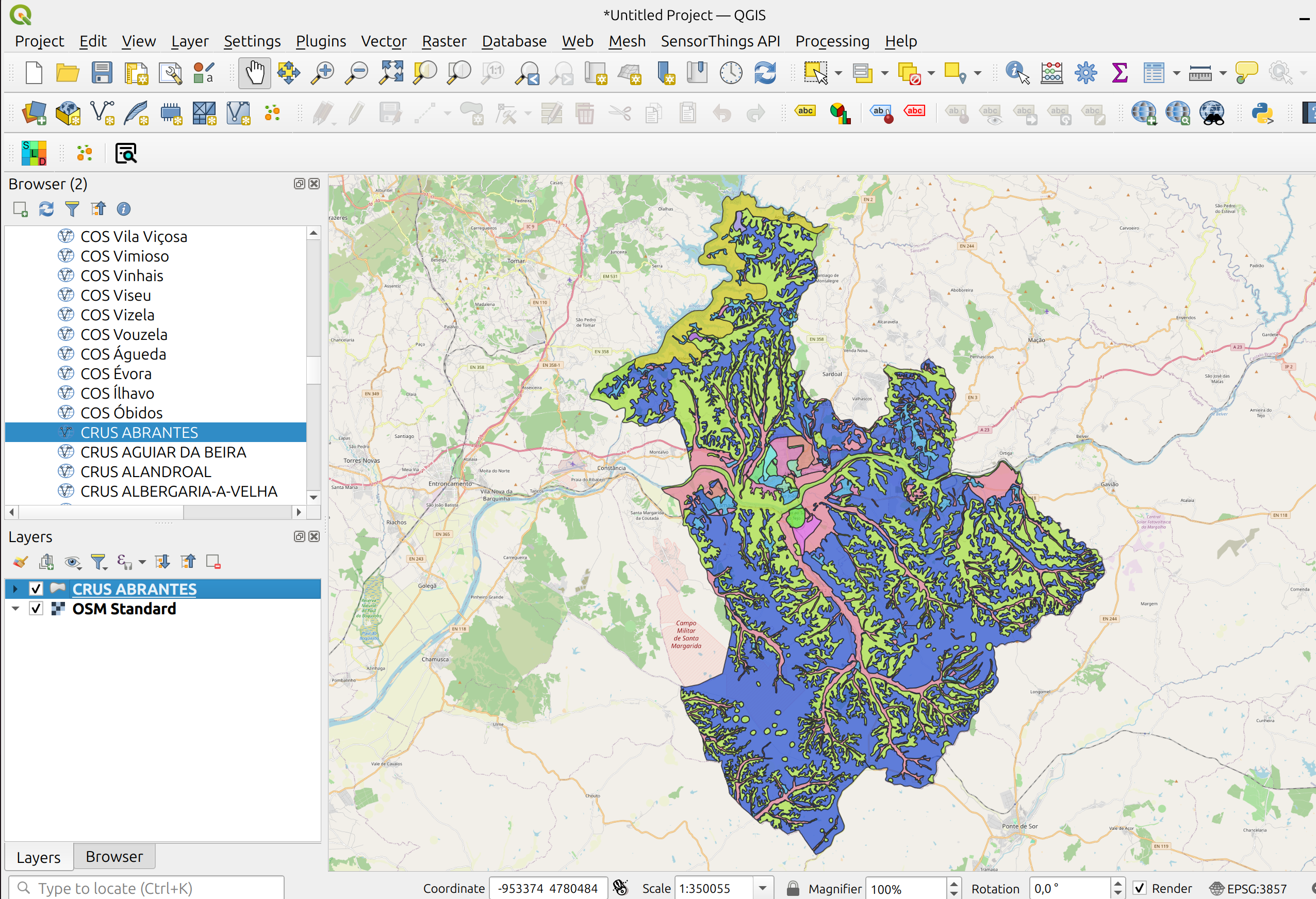Switch to the Browser tab

point(114,856)
